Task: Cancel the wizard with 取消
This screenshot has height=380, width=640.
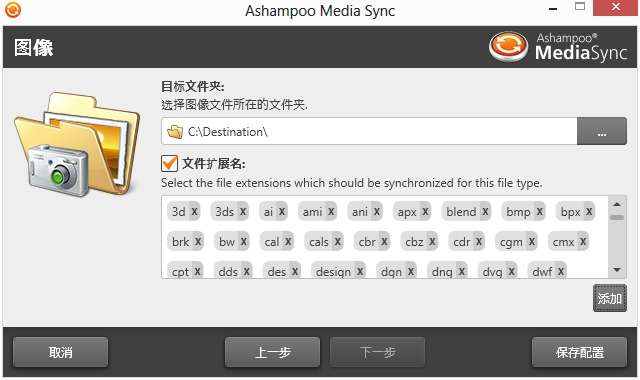Action: click(60, 352)
